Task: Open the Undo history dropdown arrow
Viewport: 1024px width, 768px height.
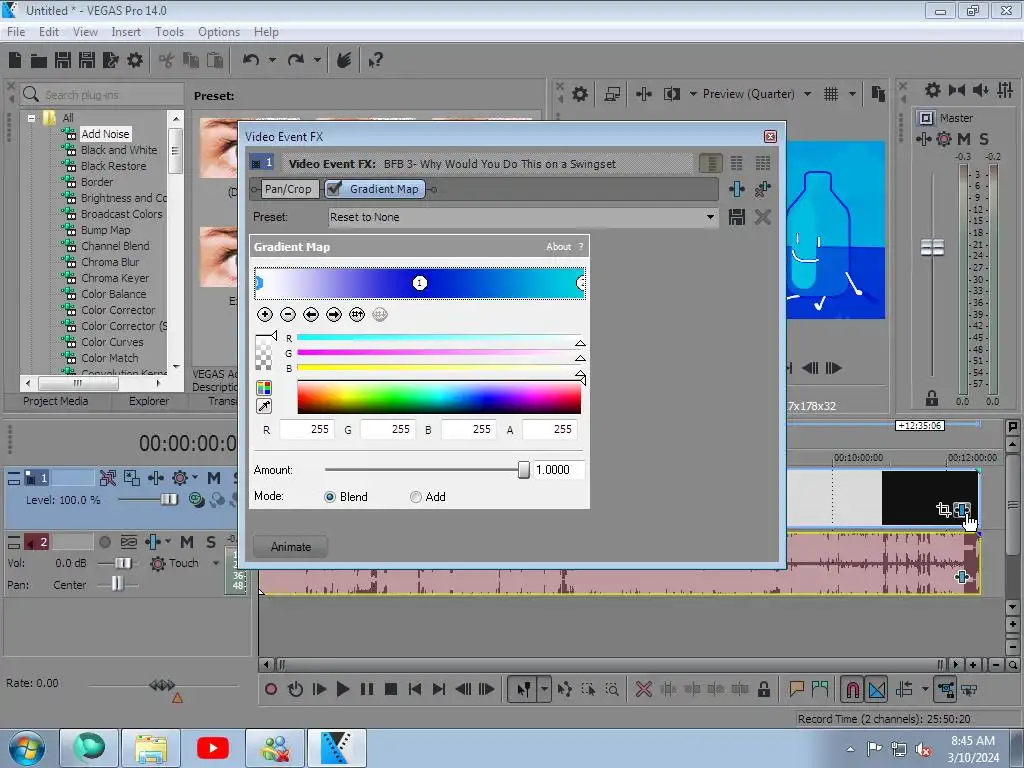Action: coord(272,60)
